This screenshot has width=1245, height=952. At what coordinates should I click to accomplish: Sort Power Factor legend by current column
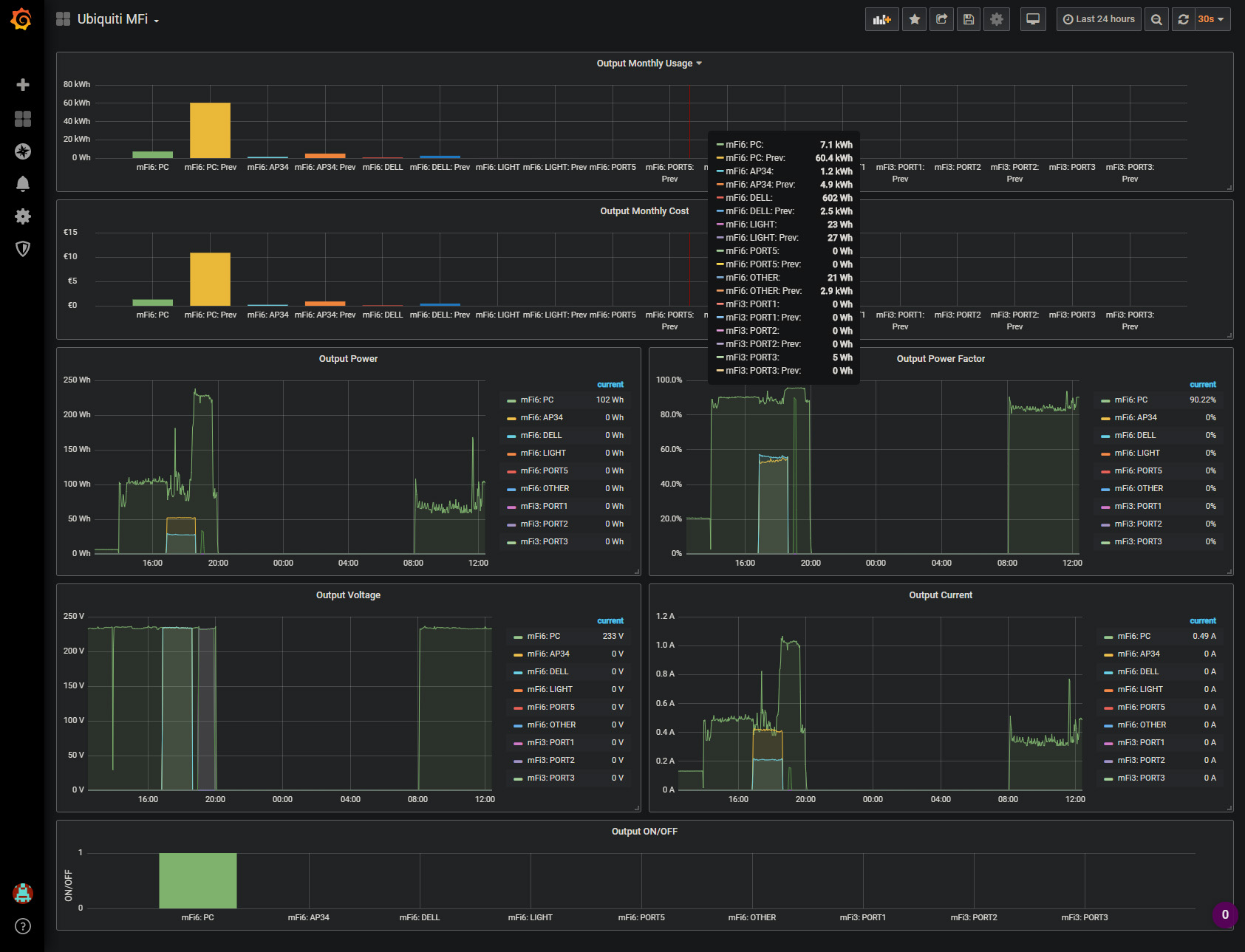(x=1202, y=385)
